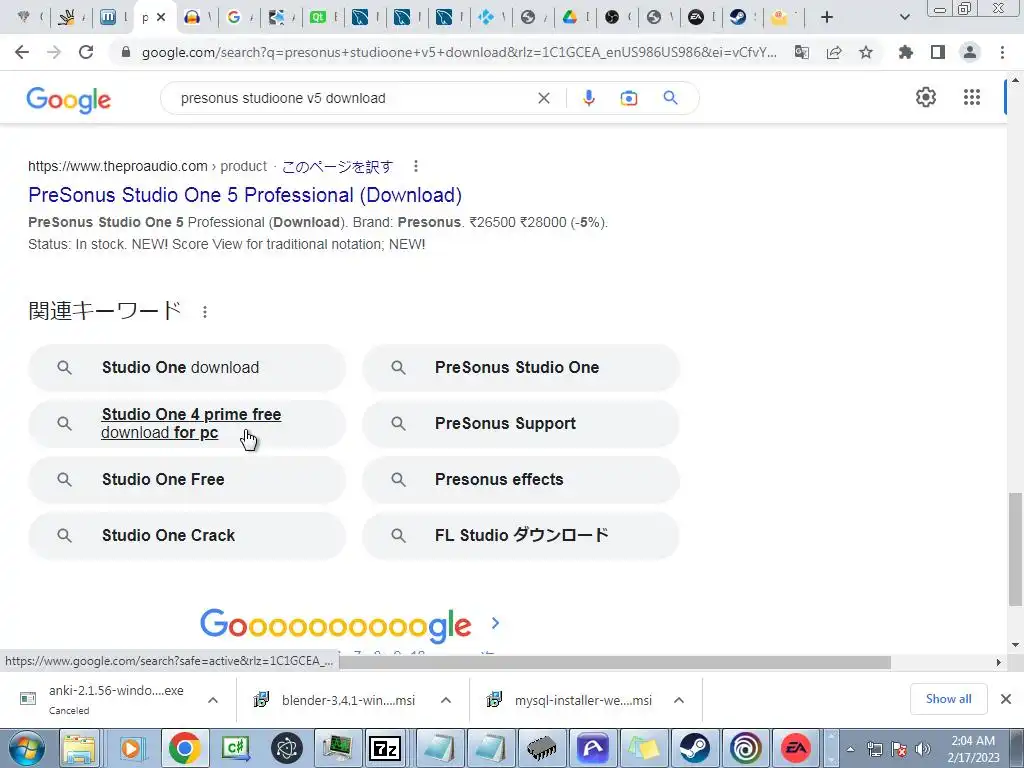Go back to the previous page
This screenshot has width=1024, height=768.
(x=22, y=52)
